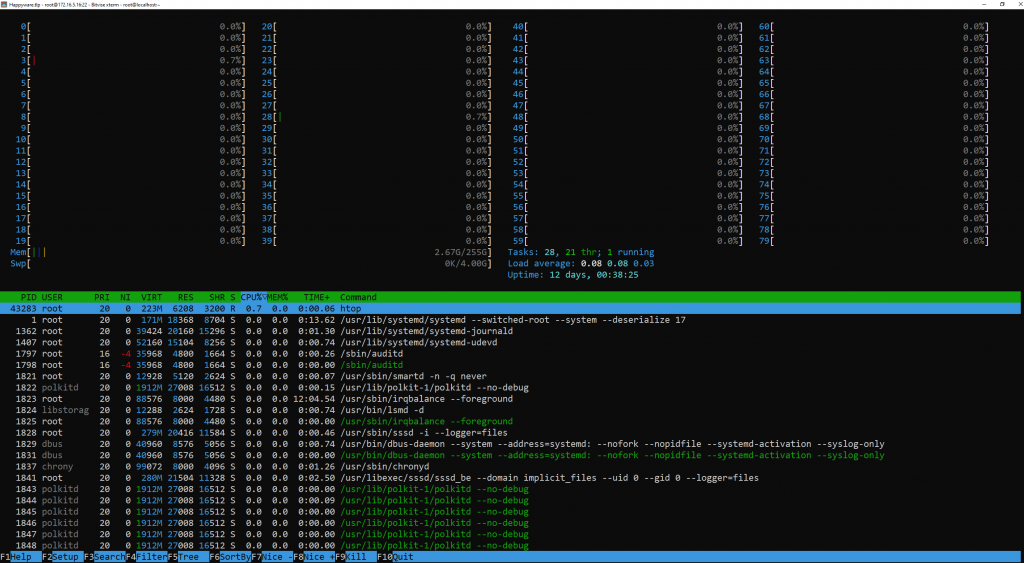Screen dimensions: 1024x563
Task: Select dbus-daemon thread row PID 1831
Action: pos(512,455)
